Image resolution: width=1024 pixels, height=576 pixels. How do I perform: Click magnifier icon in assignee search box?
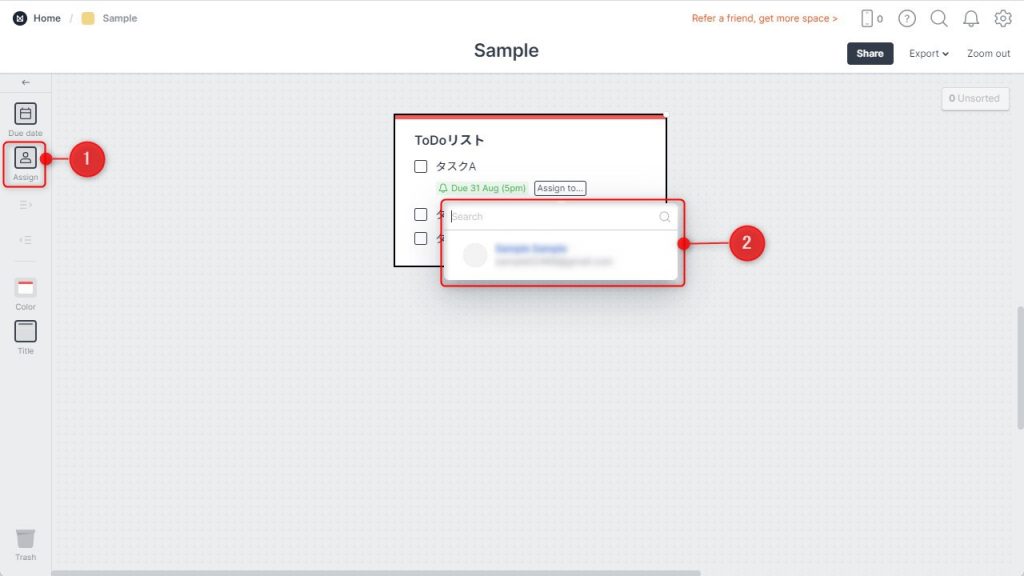(664, 217)
